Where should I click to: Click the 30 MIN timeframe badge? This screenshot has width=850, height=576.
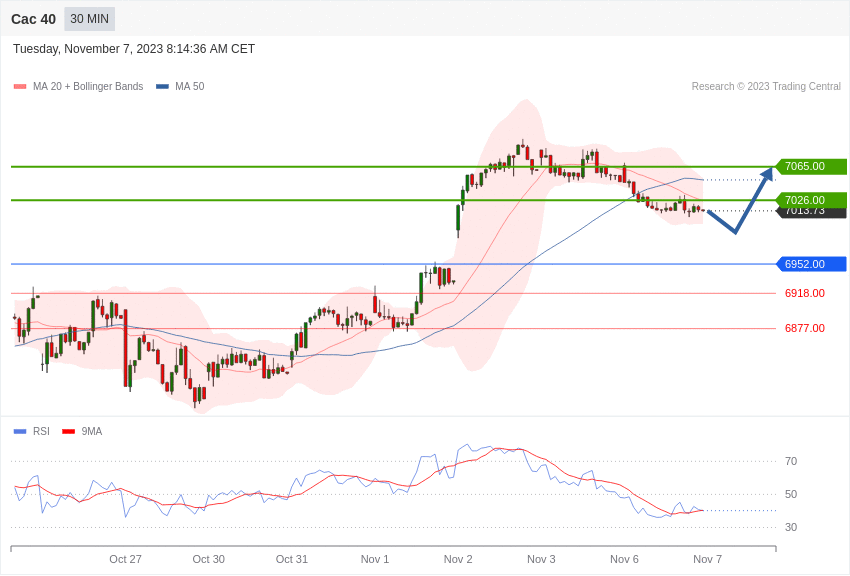89,19
